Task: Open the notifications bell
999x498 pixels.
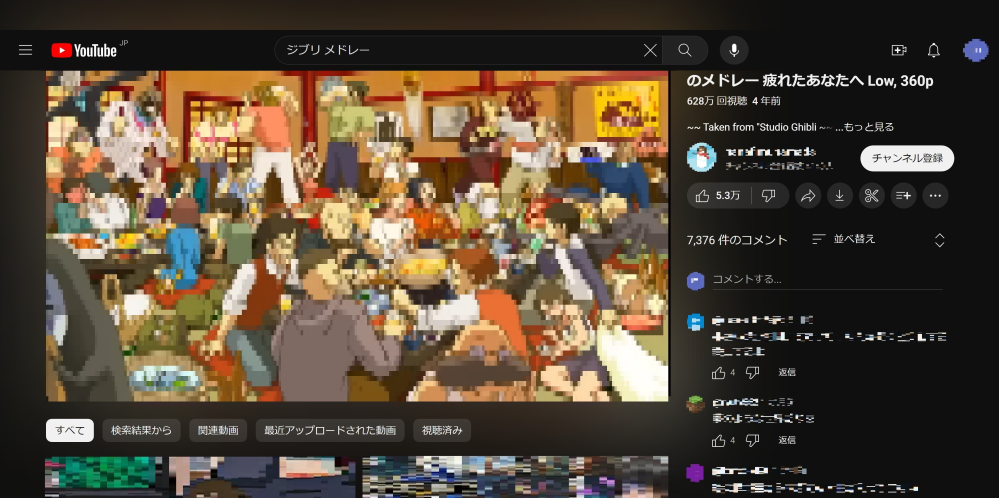Action: (x=933, y=50)
